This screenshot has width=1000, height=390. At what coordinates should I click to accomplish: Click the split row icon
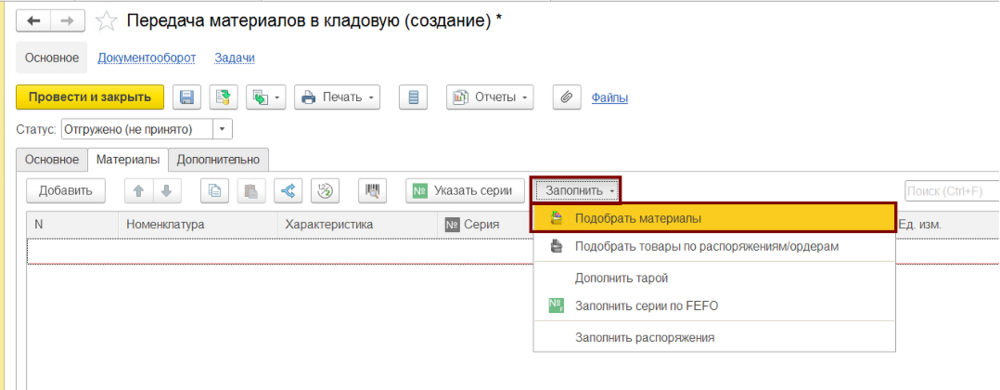click(x=288, y=191)
